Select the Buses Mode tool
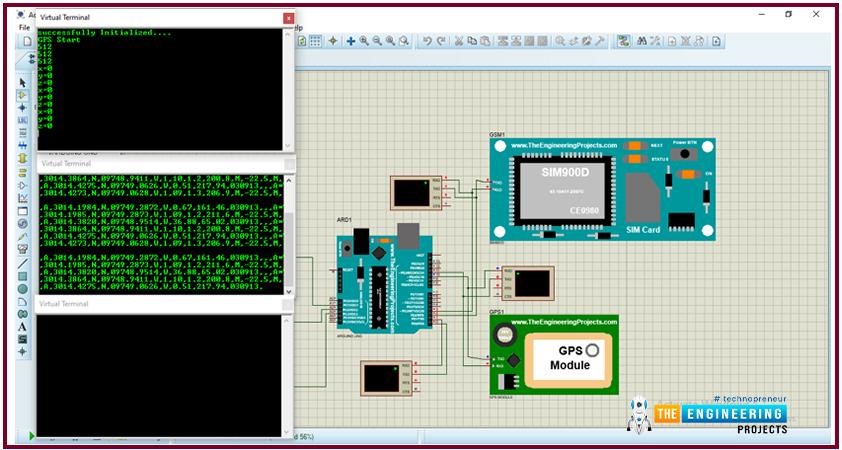Image resolution: width=842 pixels, height=450 pixels. 23,145
